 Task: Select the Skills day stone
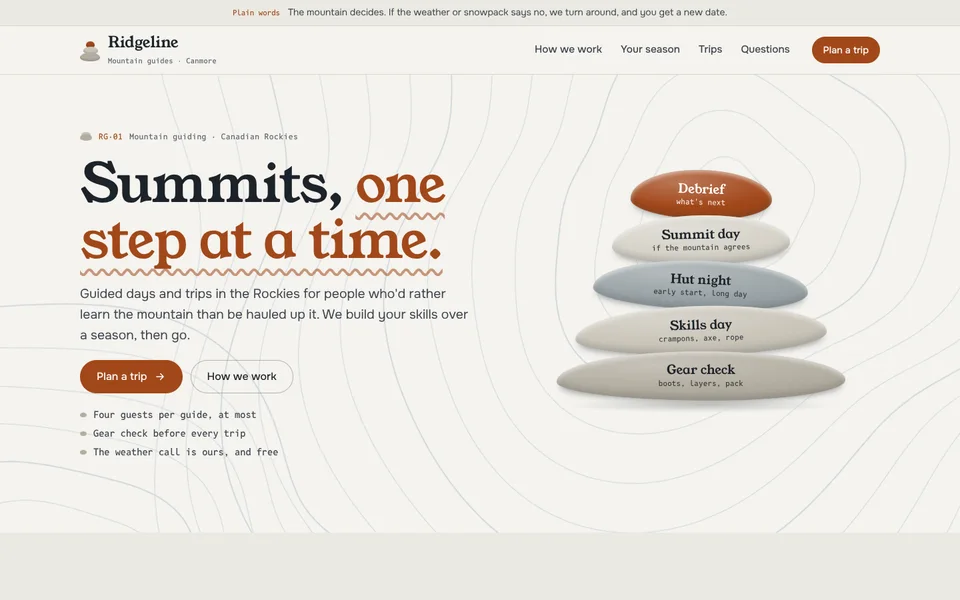701,330
